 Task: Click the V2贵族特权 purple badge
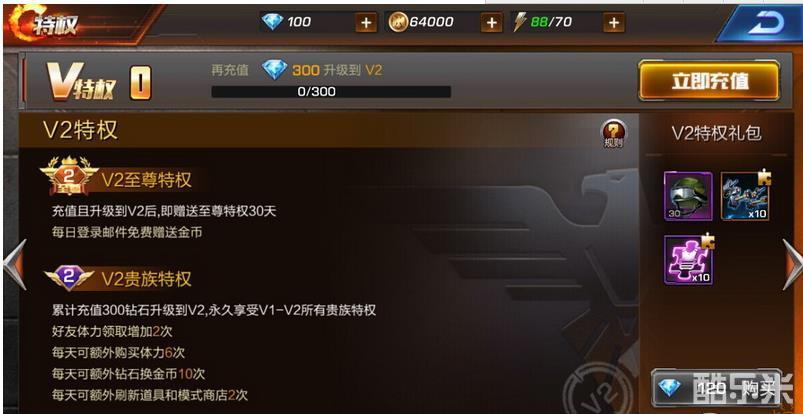click(x=69, y=278)
